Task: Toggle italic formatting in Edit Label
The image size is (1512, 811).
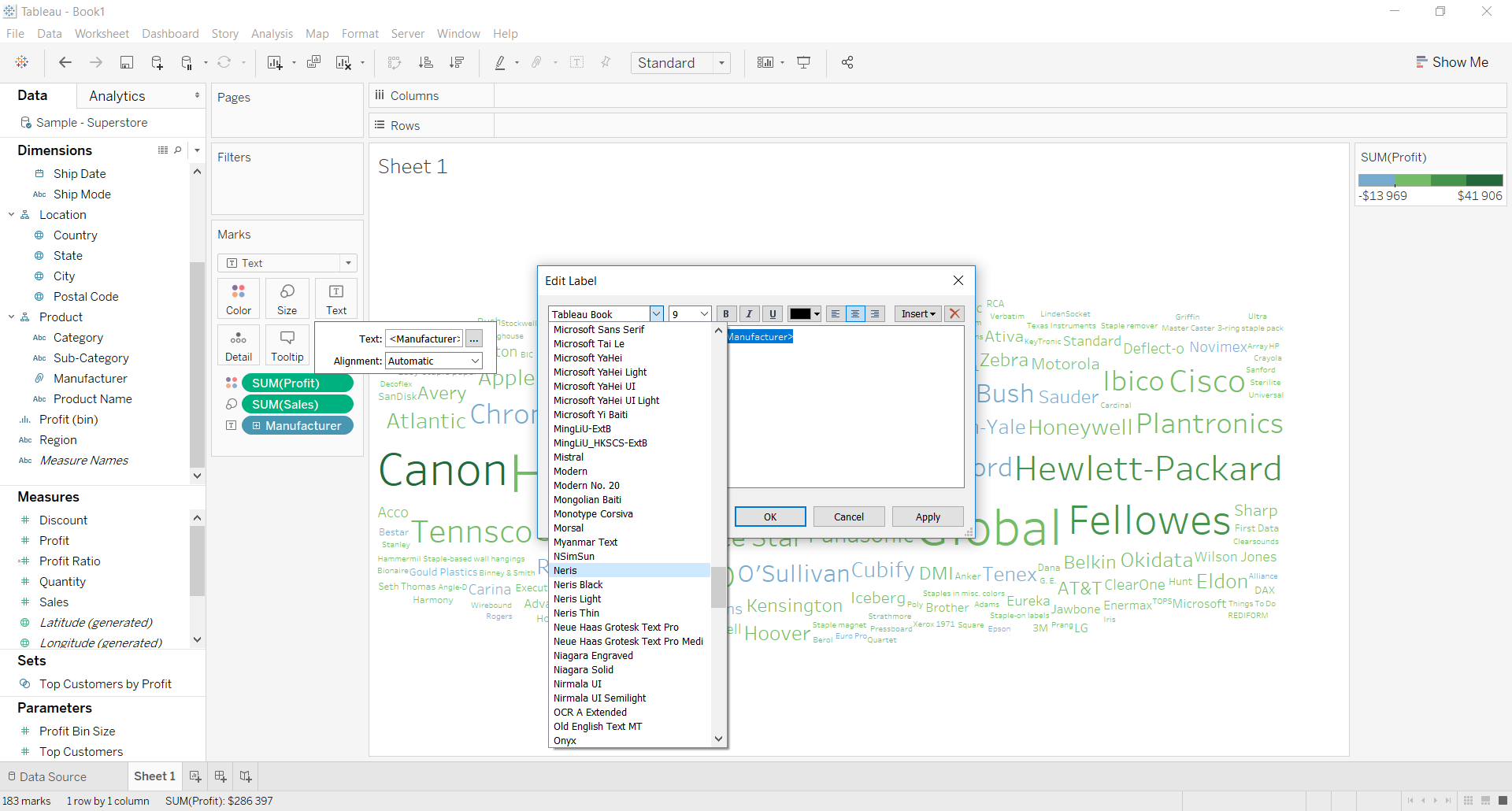Action: (x=749, y=313)
